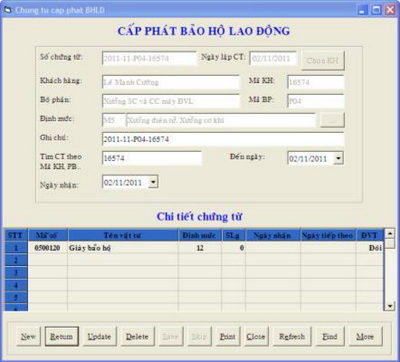Click the Ngày tiếp theo column header

tap(328, 235)
